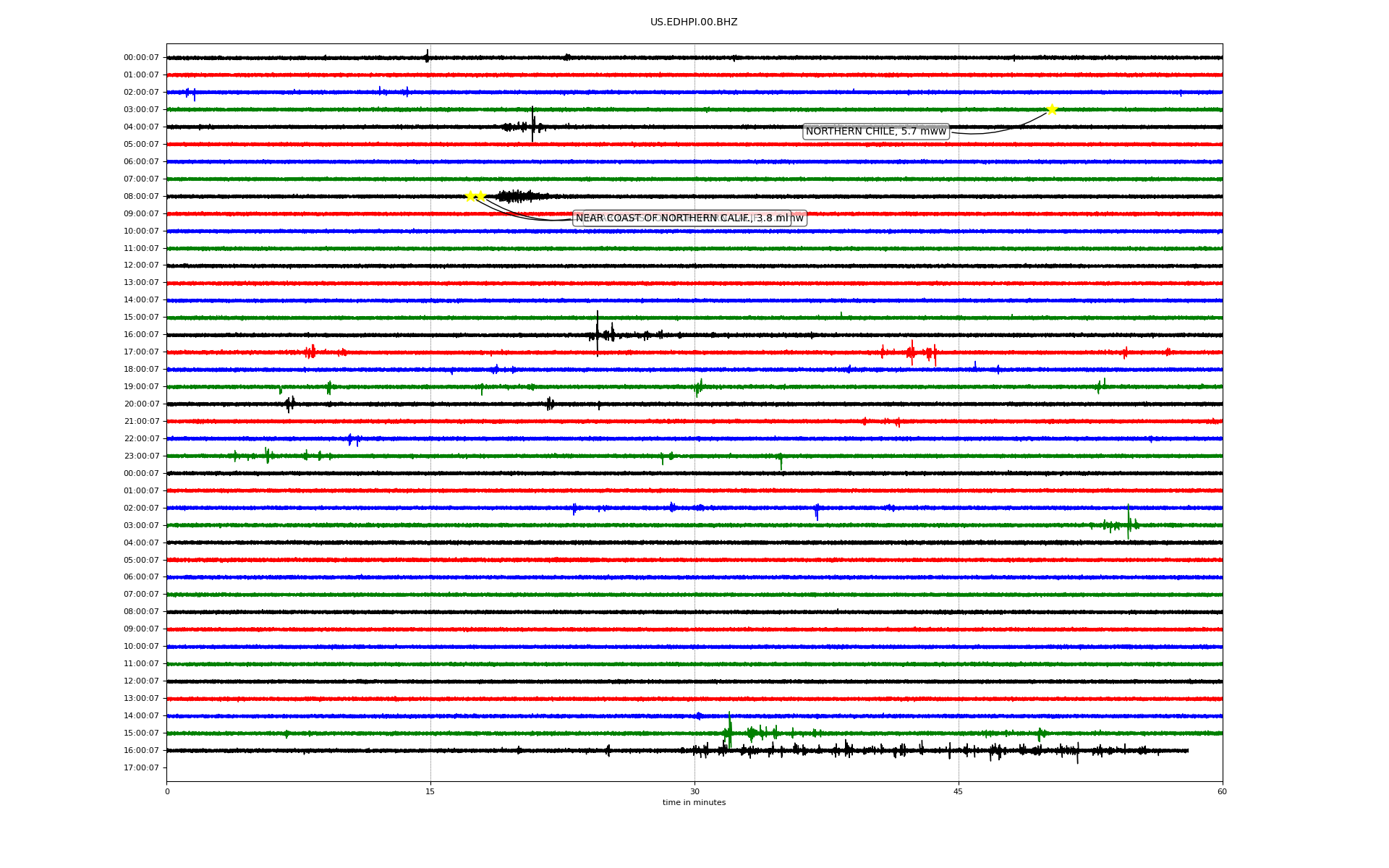Click the US.EDHPI.00.BHZ plot title

point(694,22)
